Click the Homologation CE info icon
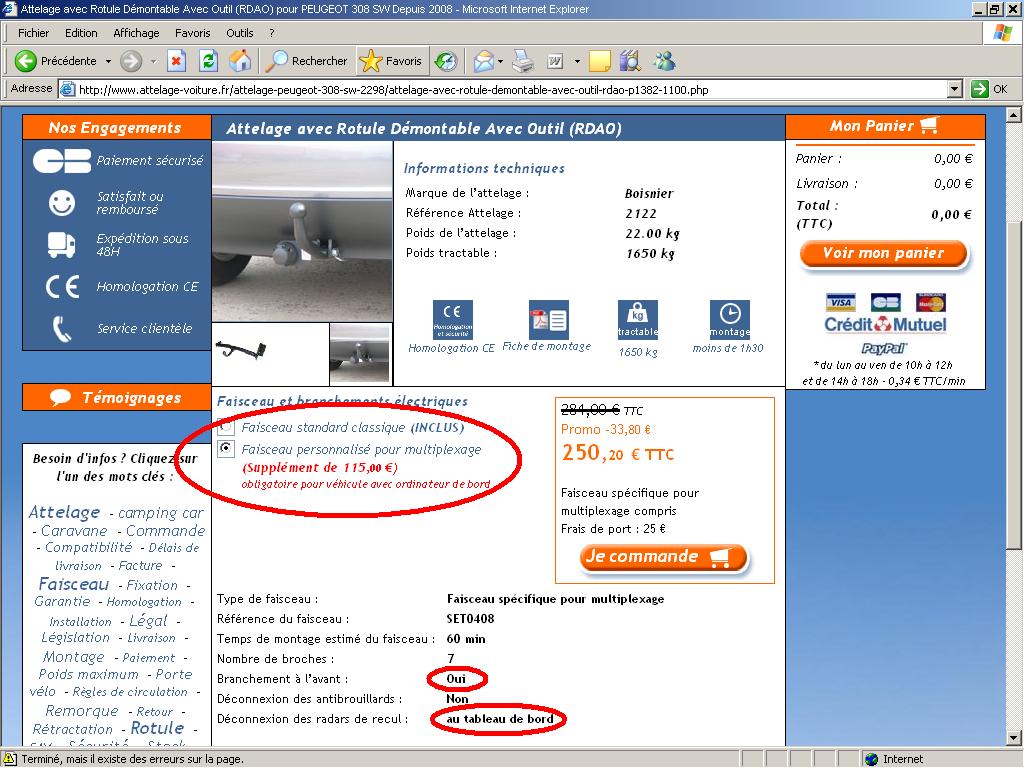Viewport: 1024px width, 768px height. pos(452,320)
